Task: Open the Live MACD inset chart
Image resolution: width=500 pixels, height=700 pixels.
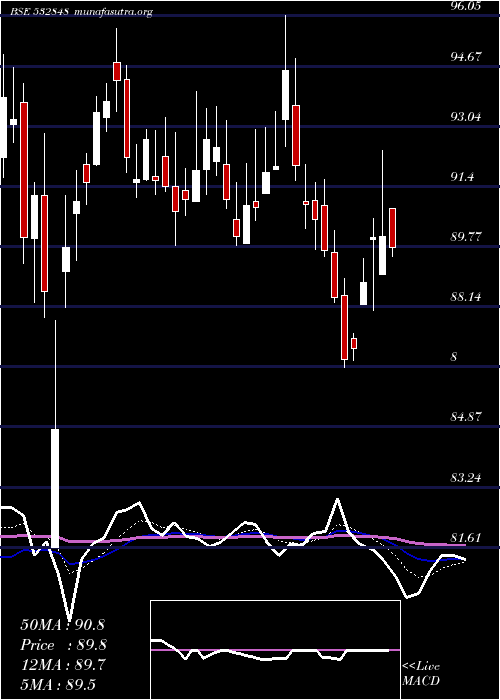Action: click(275, 650)
